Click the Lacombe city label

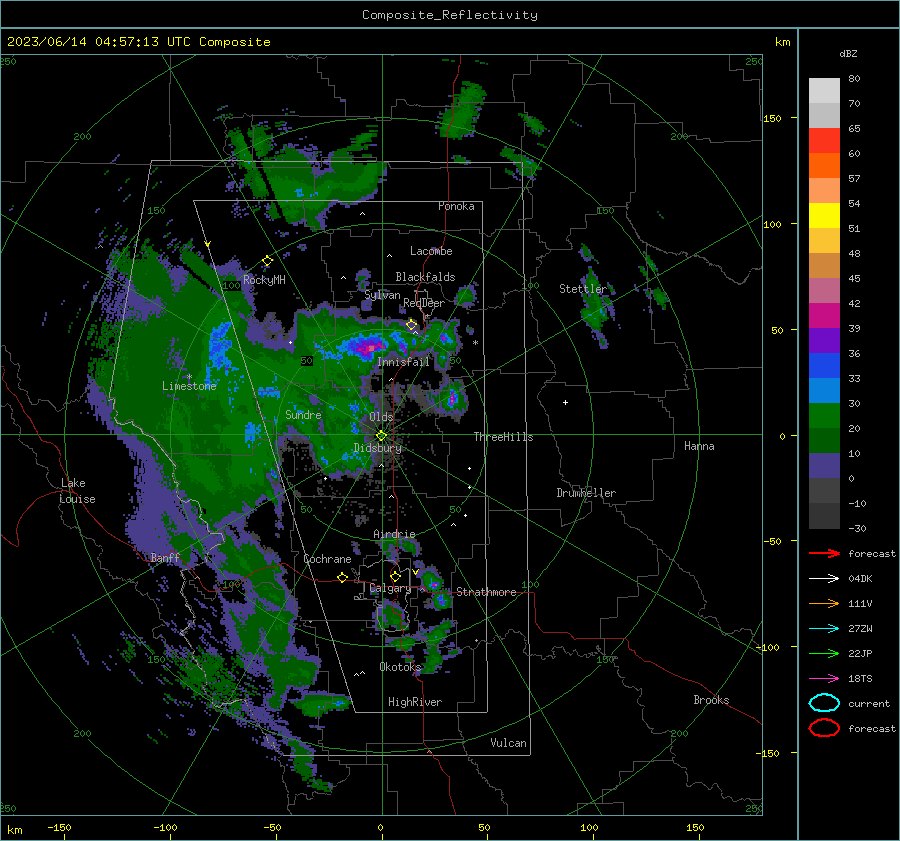pos(431,251)
